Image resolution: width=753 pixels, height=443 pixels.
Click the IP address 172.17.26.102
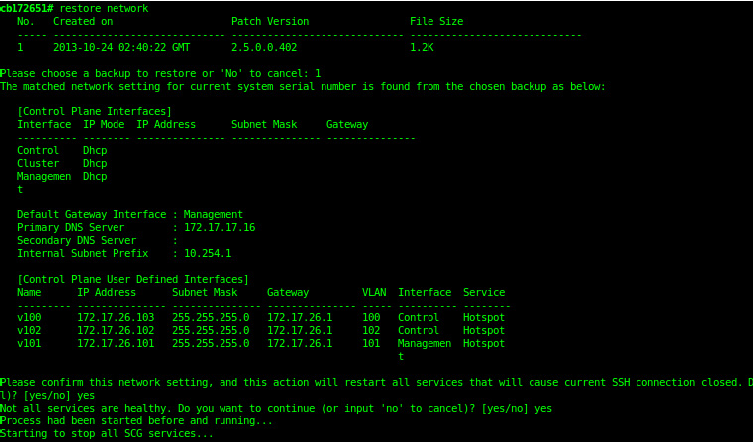(115, 330)
